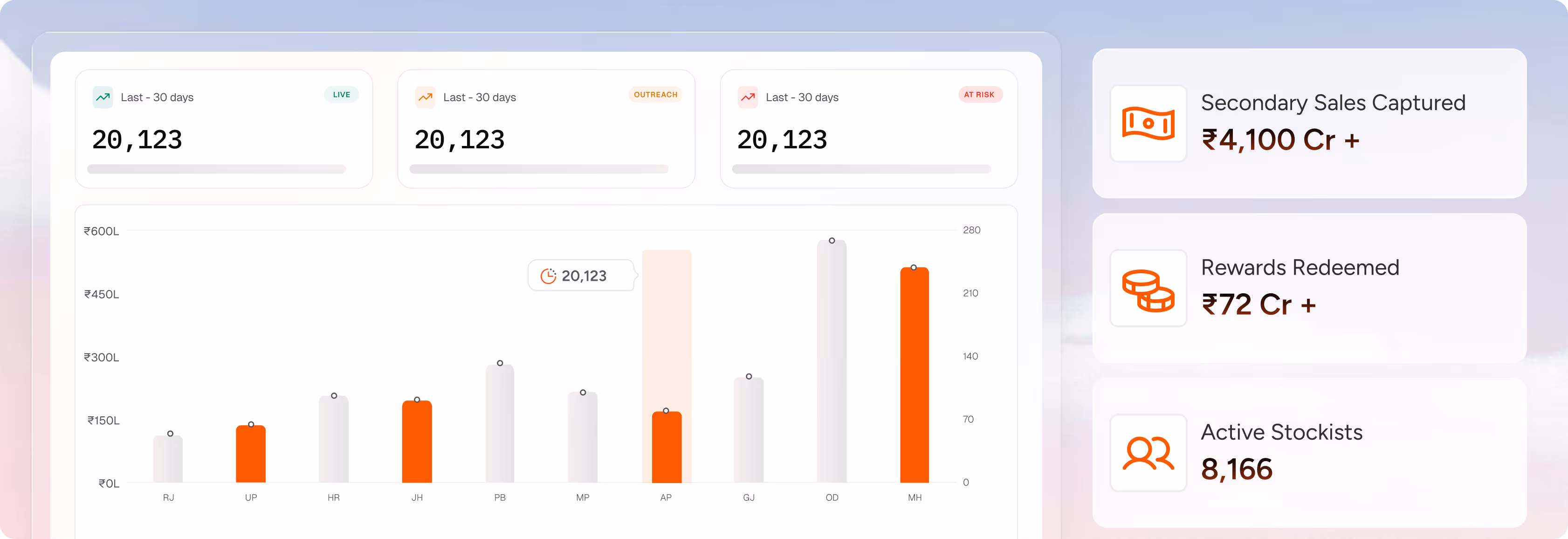Click the ₹450L axis label
Viewport: 1568px width, 539px height.
[x=102, y=294]
